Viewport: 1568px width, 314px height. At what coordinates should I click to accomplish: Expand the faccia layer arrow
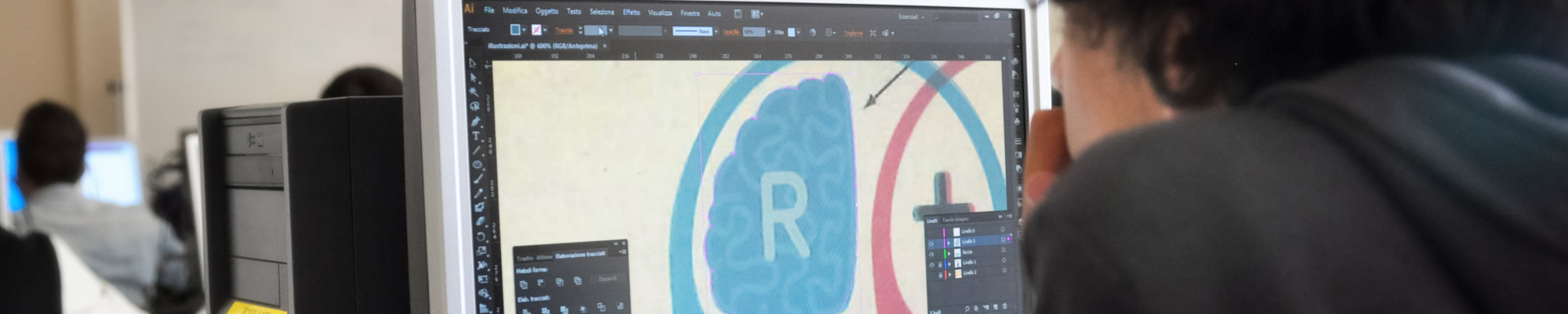tap(949, 254)
